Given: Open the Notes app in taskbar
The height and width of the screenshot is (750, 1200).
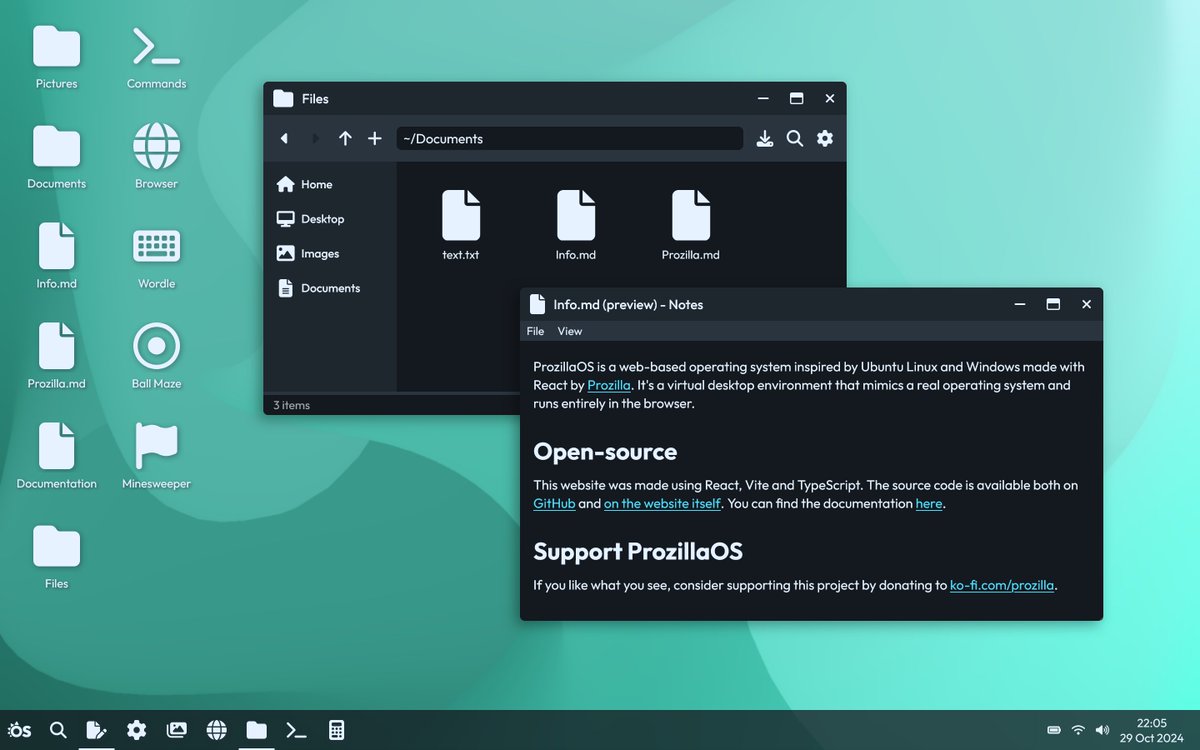Looking at the screenshot, I should pos(97,730).
